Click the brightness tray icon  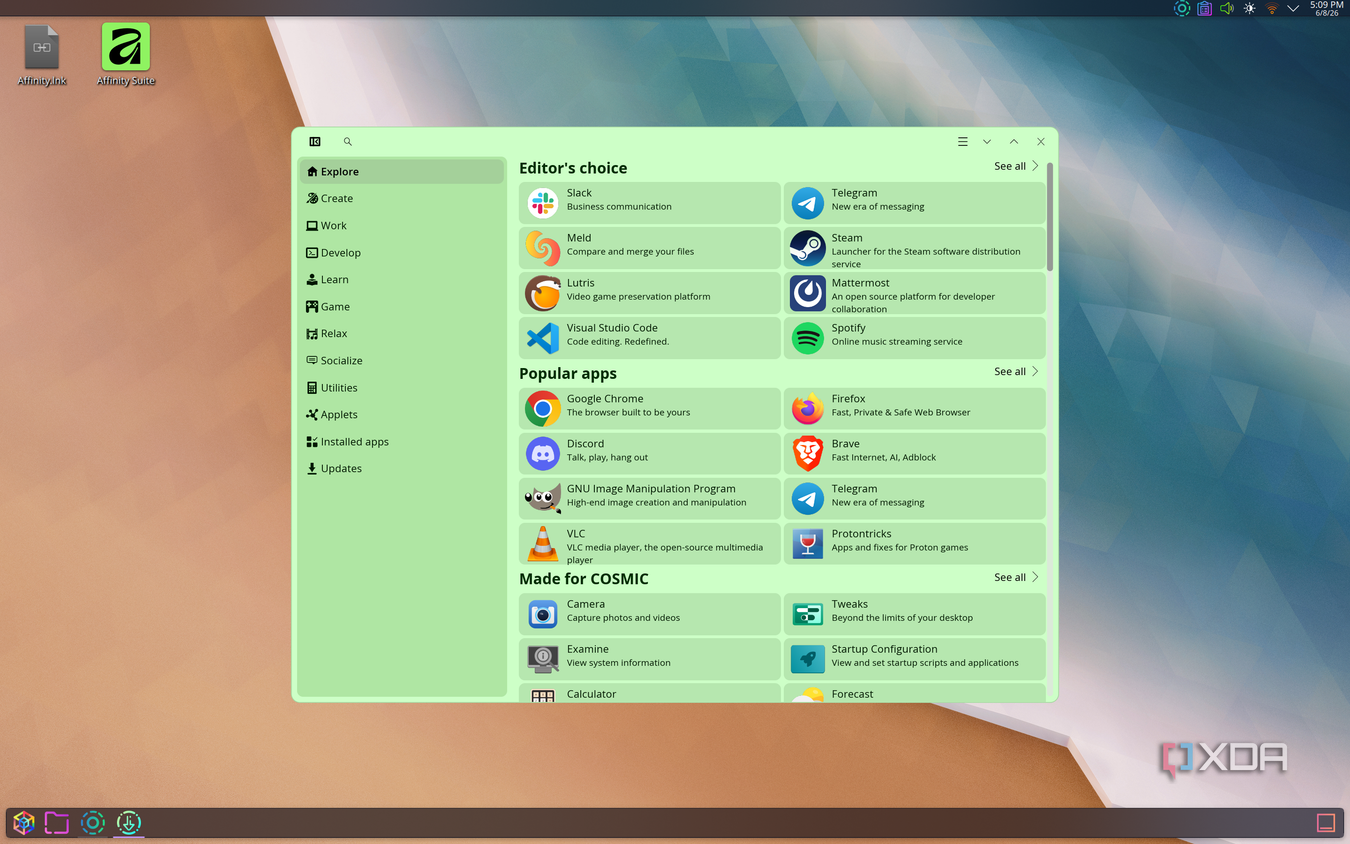click(x=1249, y=8)
